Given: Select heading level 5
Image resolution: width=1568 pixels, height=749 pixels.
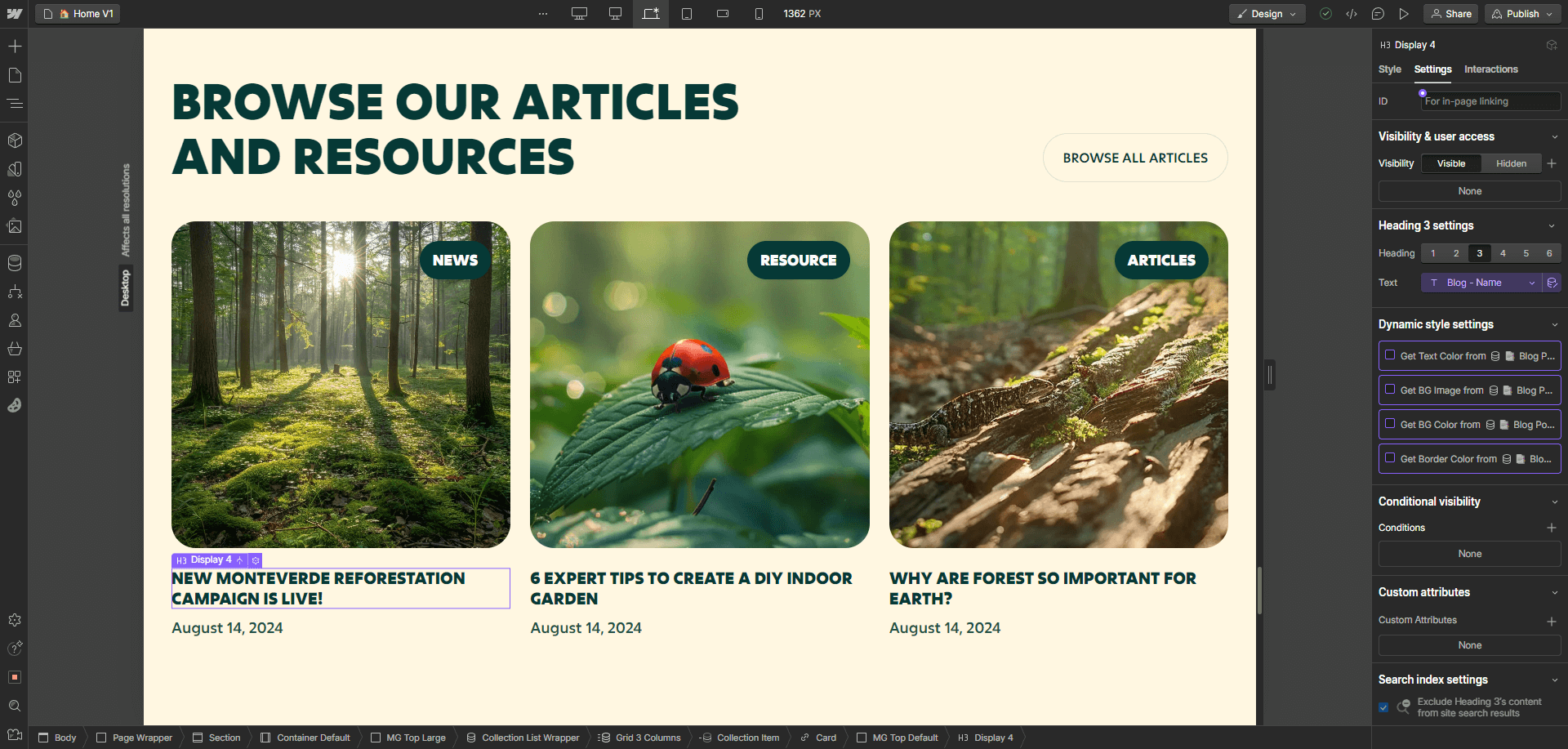Looking at the screenshot, I should coord(1526,253).
